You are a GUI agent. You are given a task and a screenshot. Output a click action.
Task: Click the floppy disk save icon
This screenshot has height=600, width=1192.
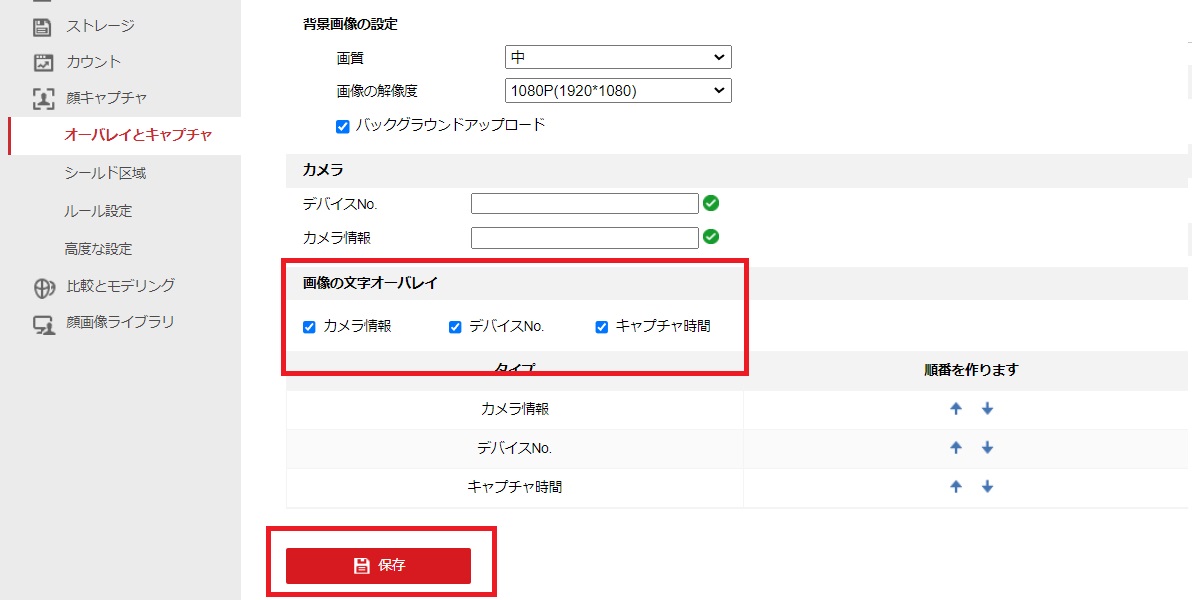pos(360,565)
